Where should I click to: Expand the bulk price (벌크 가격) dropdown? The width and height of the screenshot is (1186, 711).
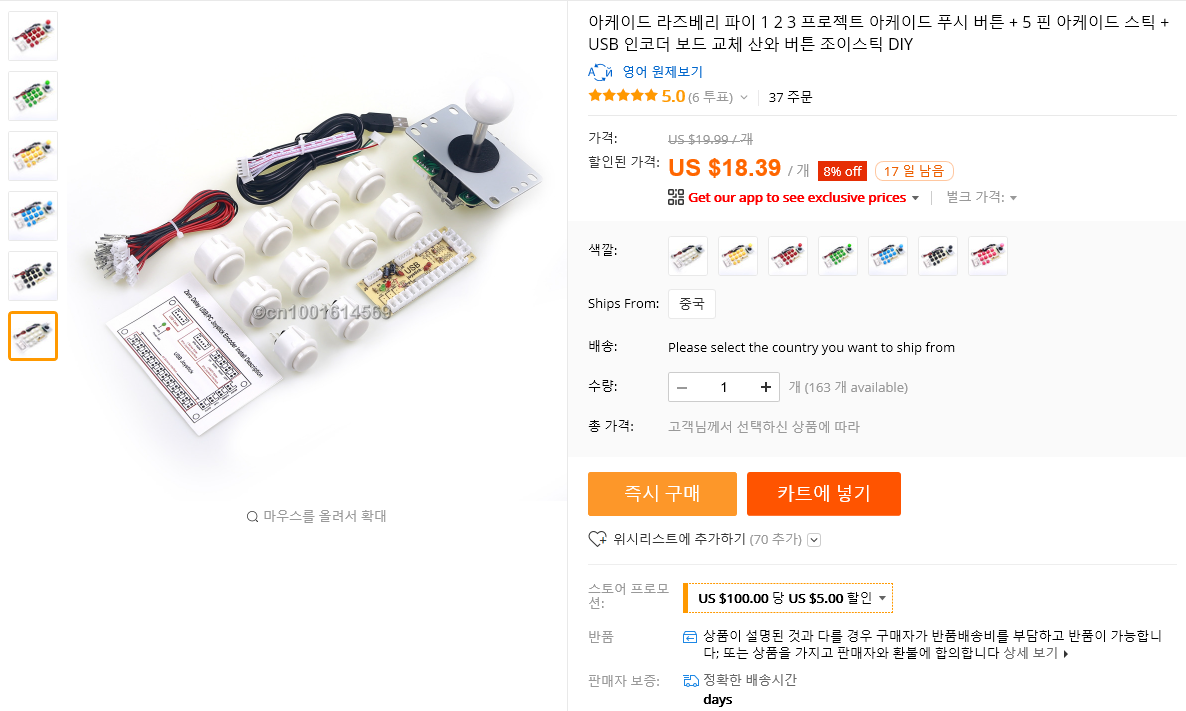click(x=1013, y=198)
